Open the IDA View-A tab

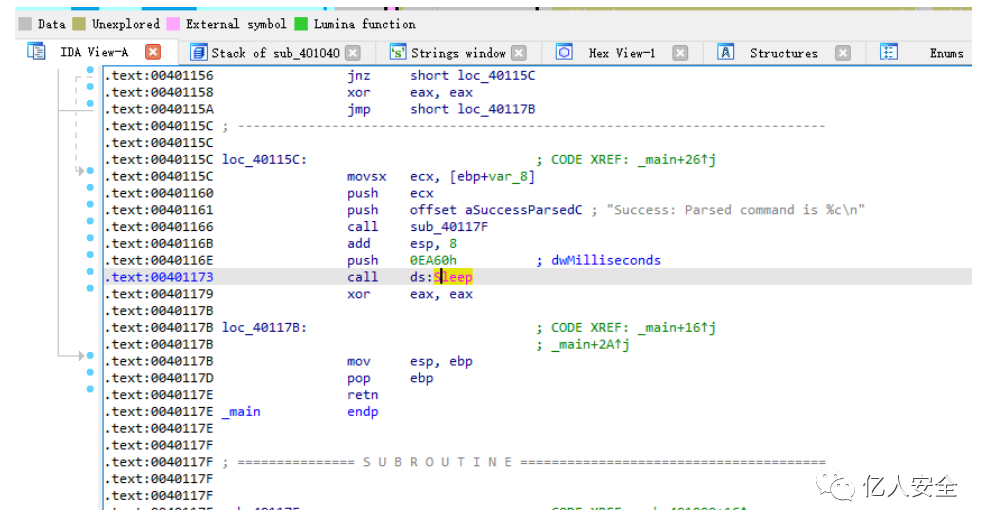(x=94, y=52)
